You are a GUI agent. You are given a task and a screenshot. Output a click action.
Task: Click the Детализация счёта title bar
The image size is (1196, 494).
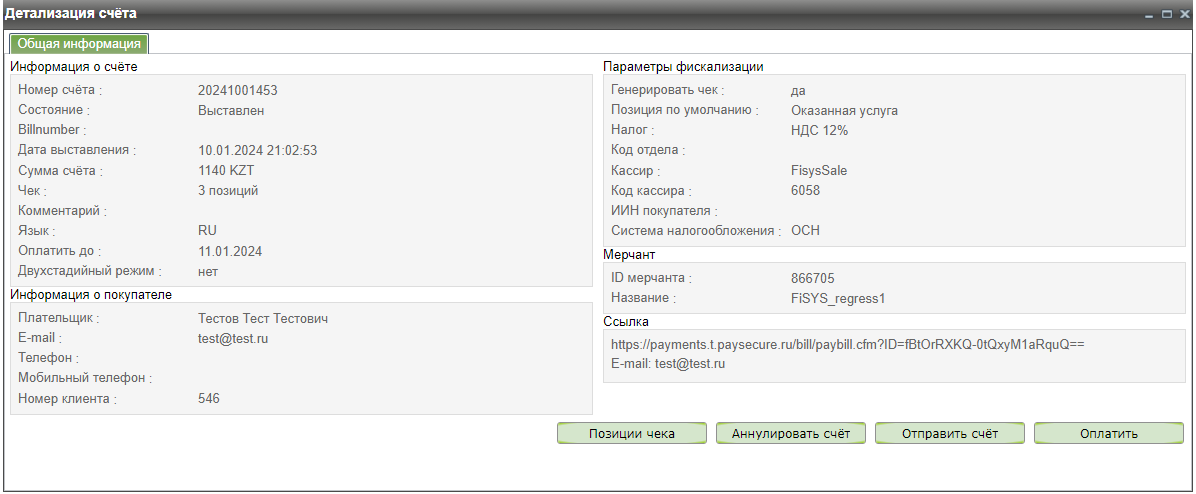(500, 14)
